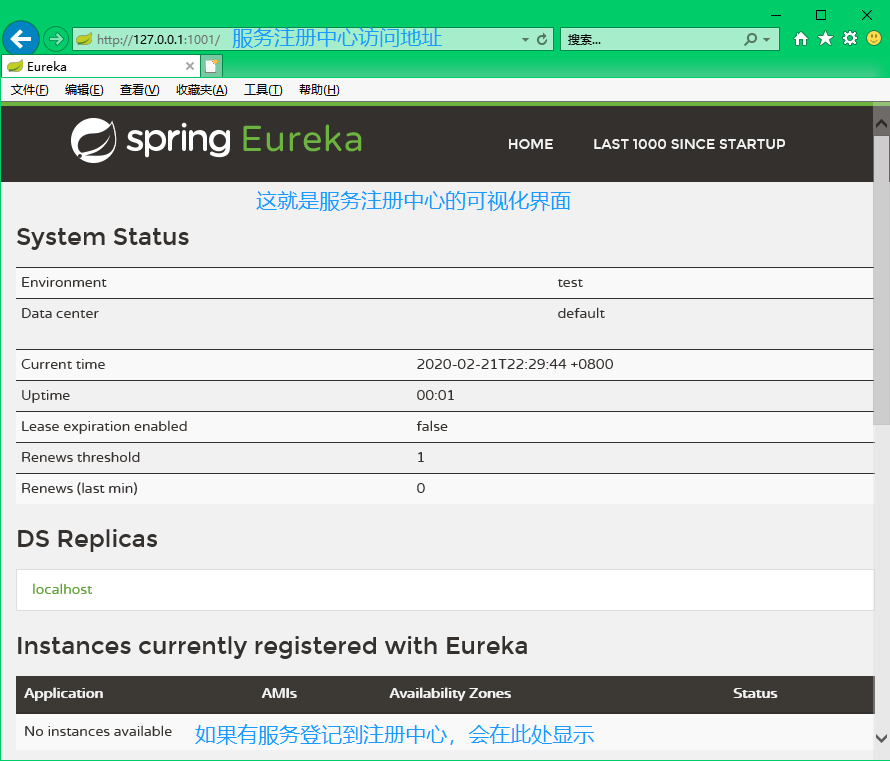
Task: Click the "Environment" row label
Action: coord(64,283)
